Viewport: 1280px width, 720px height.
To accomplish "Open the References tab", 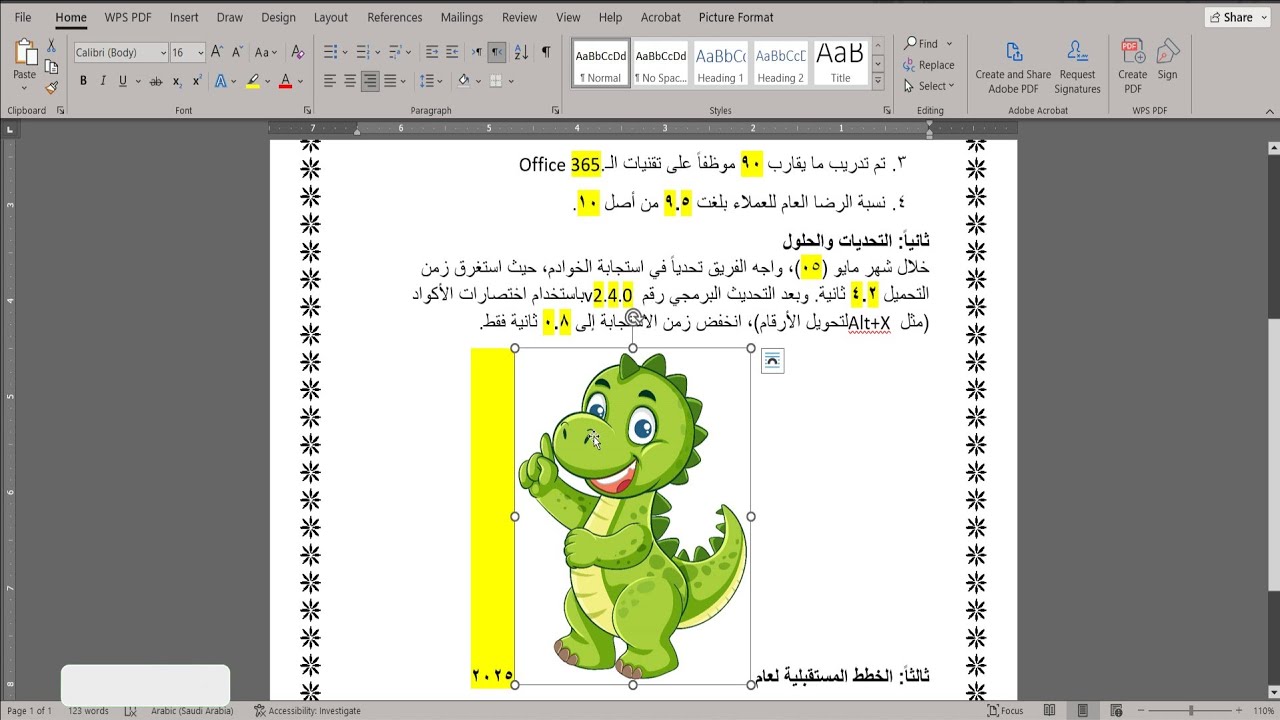I will coord(395,17).
